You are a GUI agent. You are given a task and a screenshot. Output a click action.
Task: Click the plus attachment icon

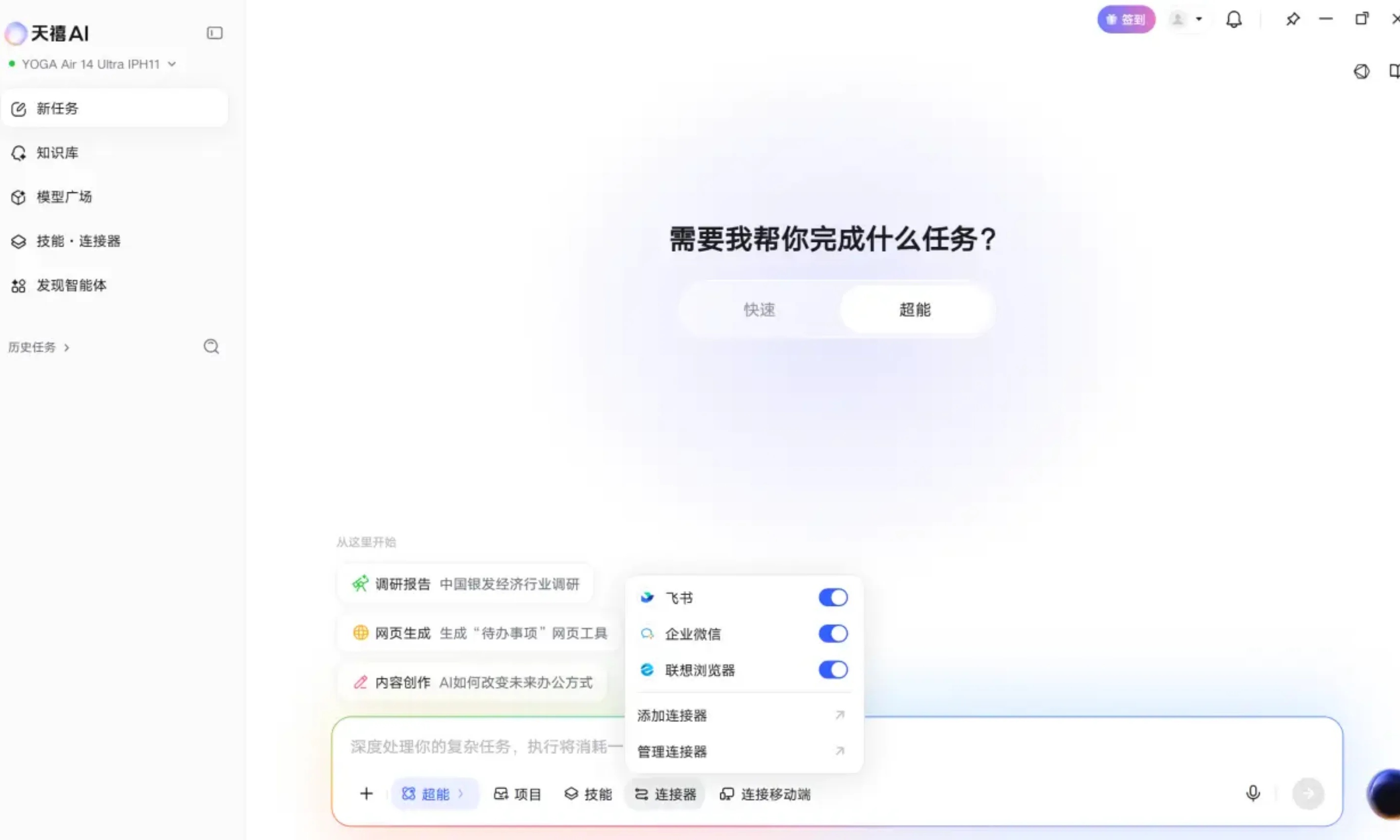[366, 793]
